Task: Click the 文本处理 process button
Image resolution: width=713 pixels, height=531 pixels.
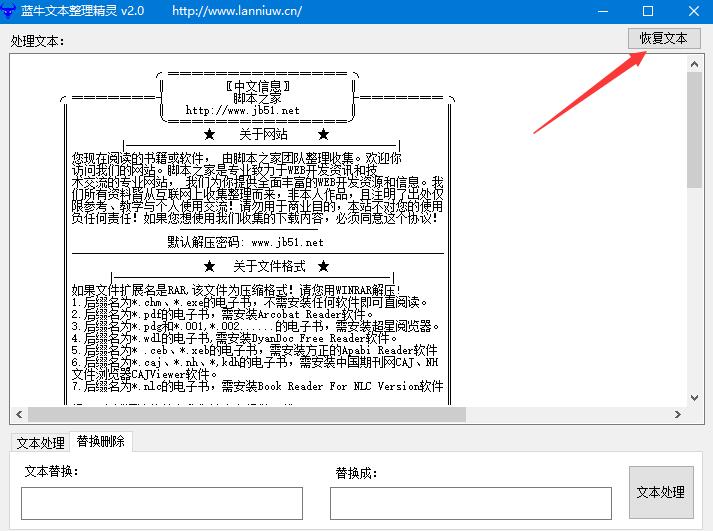Action: coord(661,492)
